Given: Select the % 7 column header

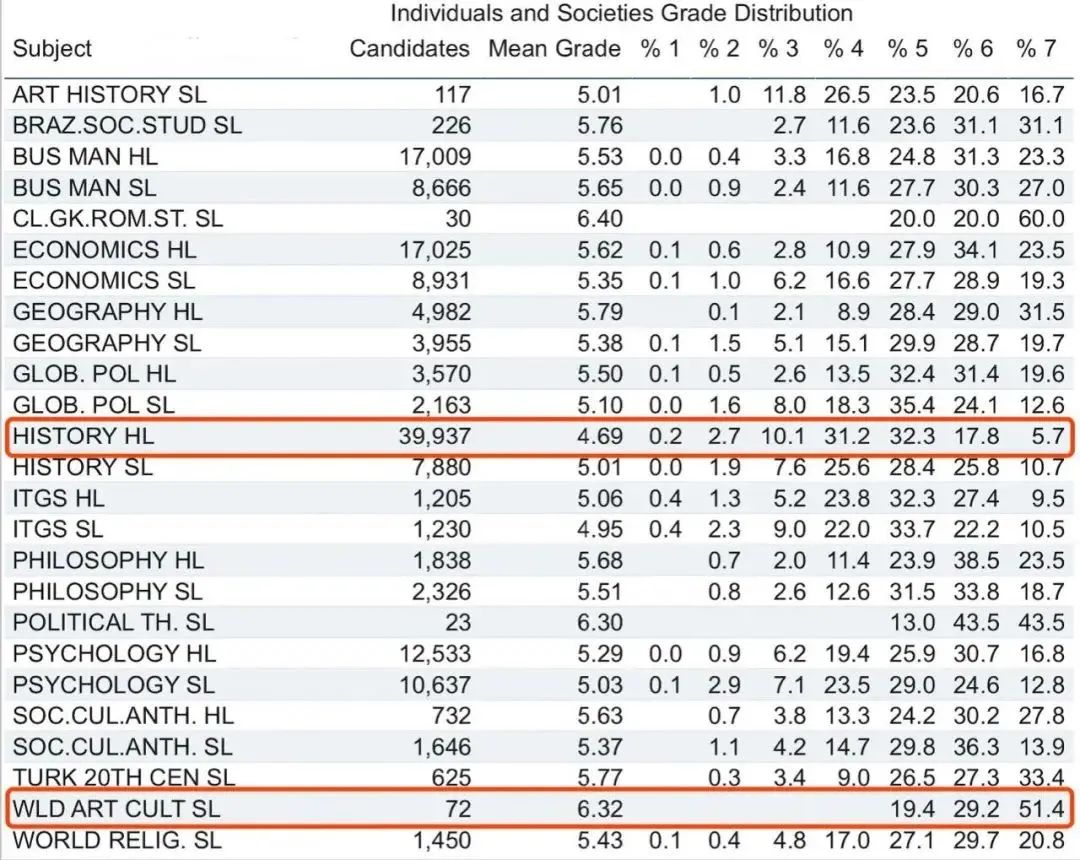Looking at the screenshot, I should (x=1036, y=48).
